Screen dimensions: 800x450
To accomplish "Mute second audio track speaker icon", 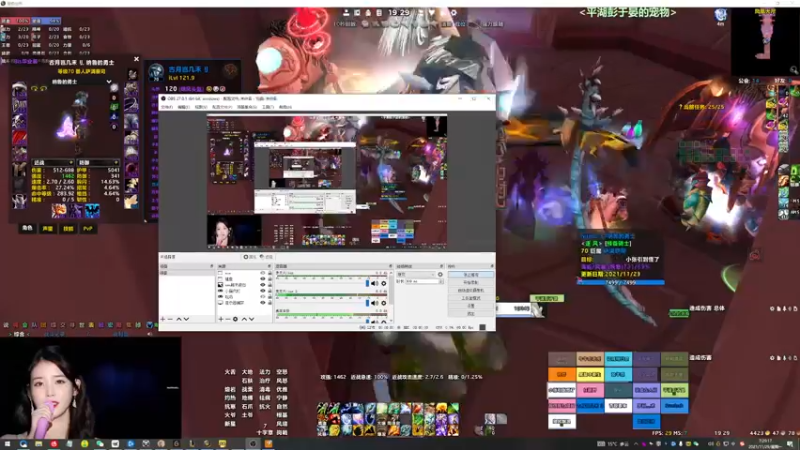I will (x=375, y=303).
